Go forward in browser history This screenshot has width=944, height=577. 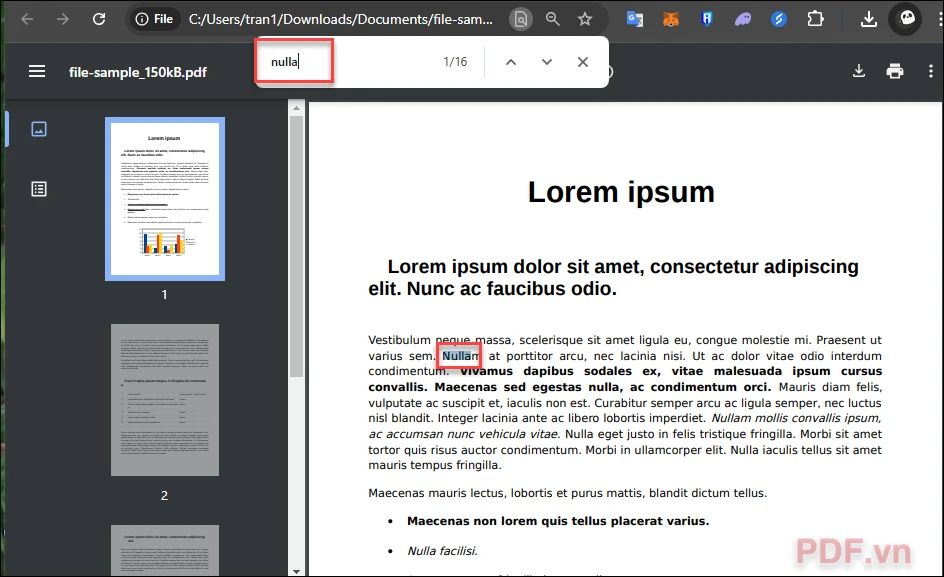[x=63, y=19]
